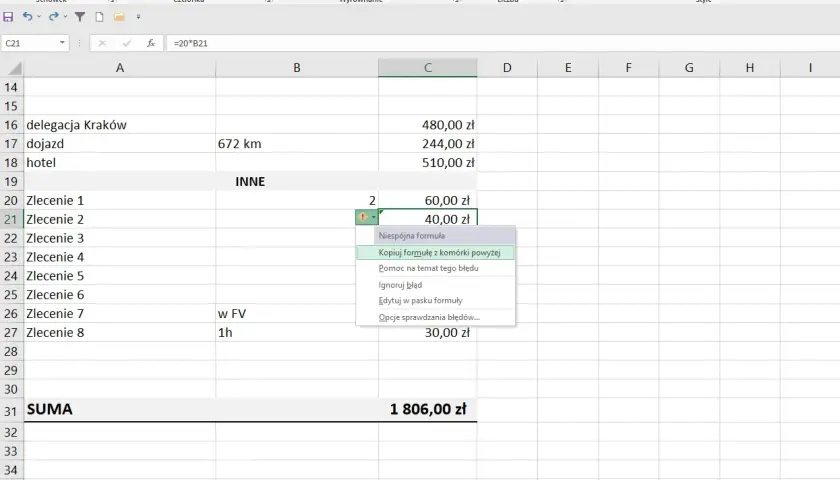Open the undo history dropdown arrow

click(39, 17)
